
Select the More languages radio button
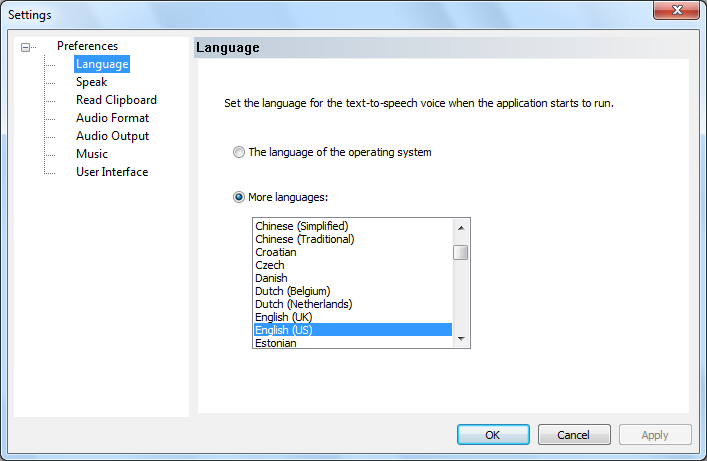click(x=238, y=197)
